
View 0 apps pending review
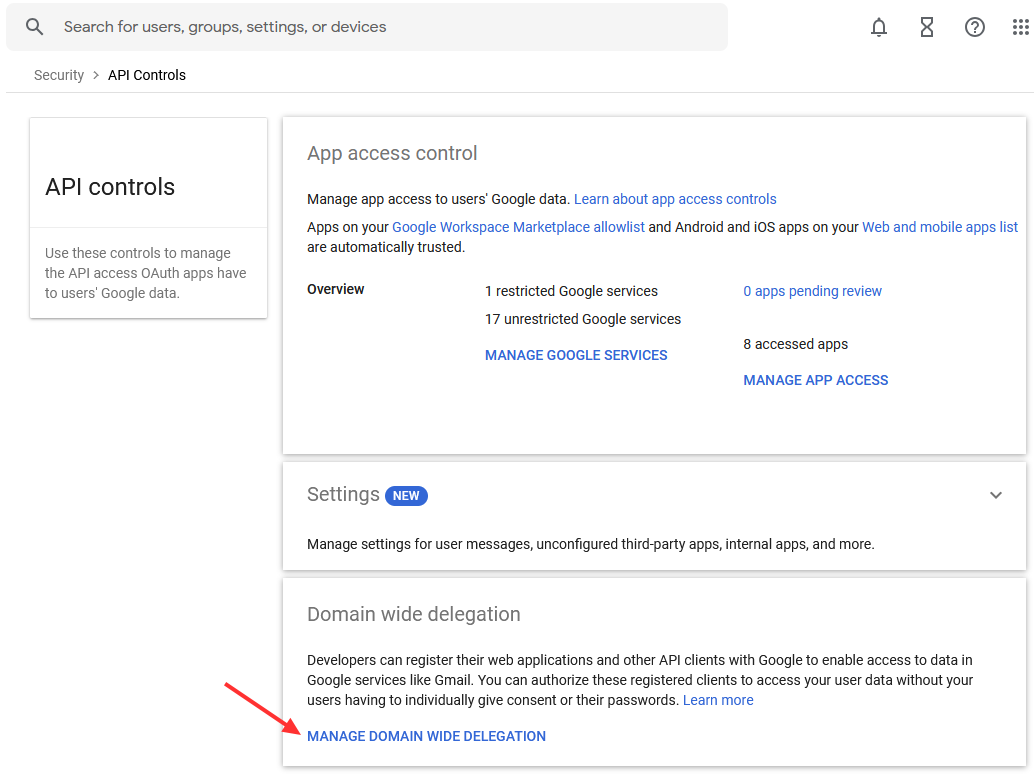point(812,291)
